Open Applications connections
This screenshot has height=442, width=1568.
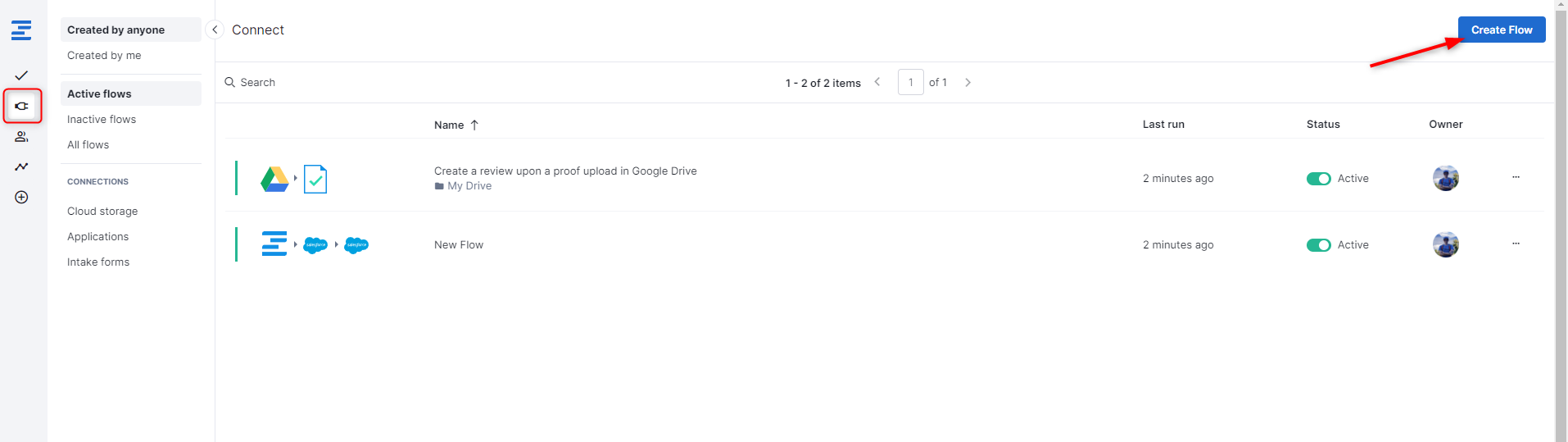pyautogui.click(x=131, y=236)
